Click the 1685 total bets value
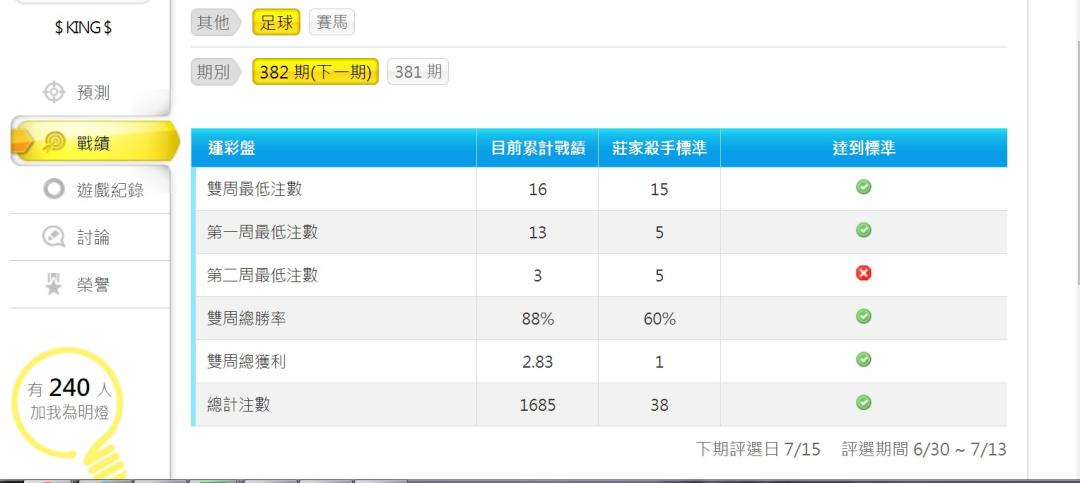1080x483 pixels. click(538, 405)
